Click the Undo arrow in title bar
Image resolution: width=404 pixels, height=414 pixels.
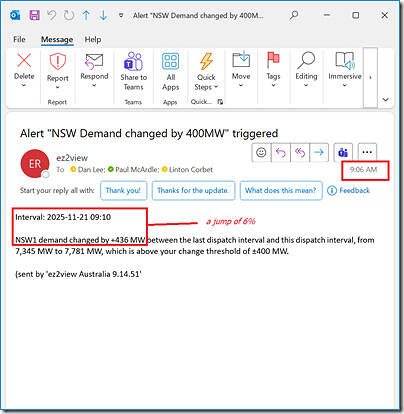click(x=52, y=15)
